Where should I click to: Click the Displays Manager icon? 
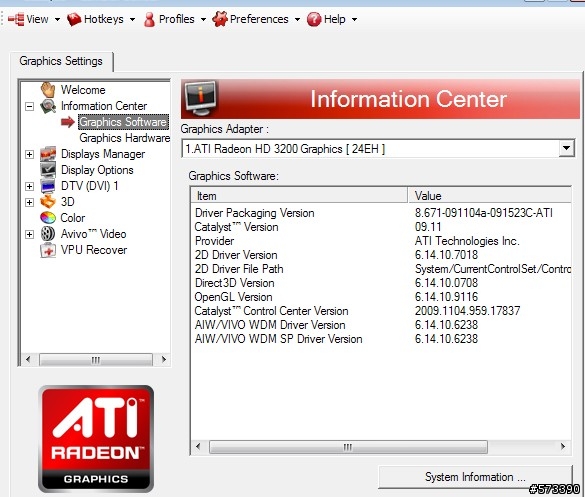tap(48, 154)
